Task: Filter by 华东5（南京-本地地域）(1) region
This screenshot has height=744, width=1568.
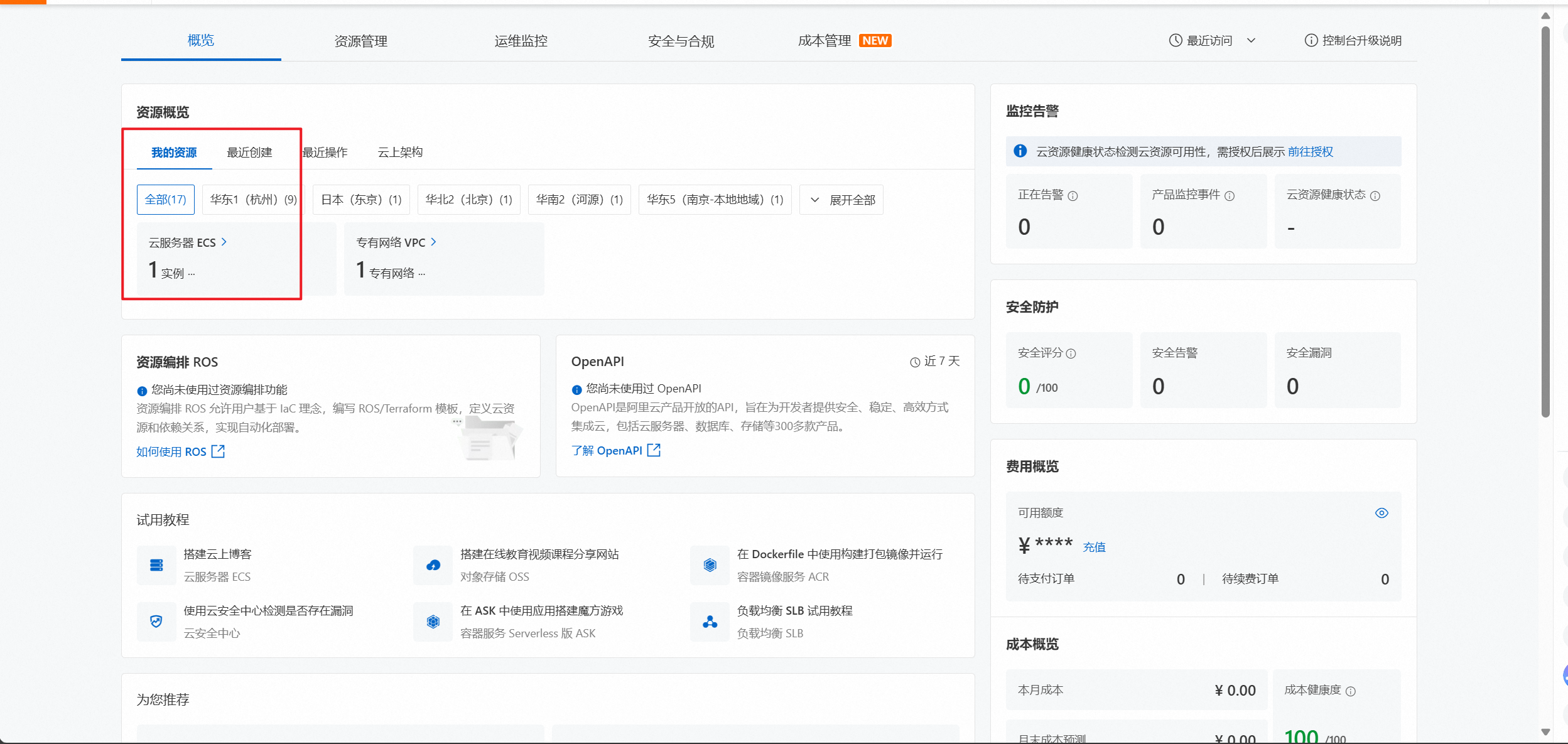Action: tap(715, 200)
